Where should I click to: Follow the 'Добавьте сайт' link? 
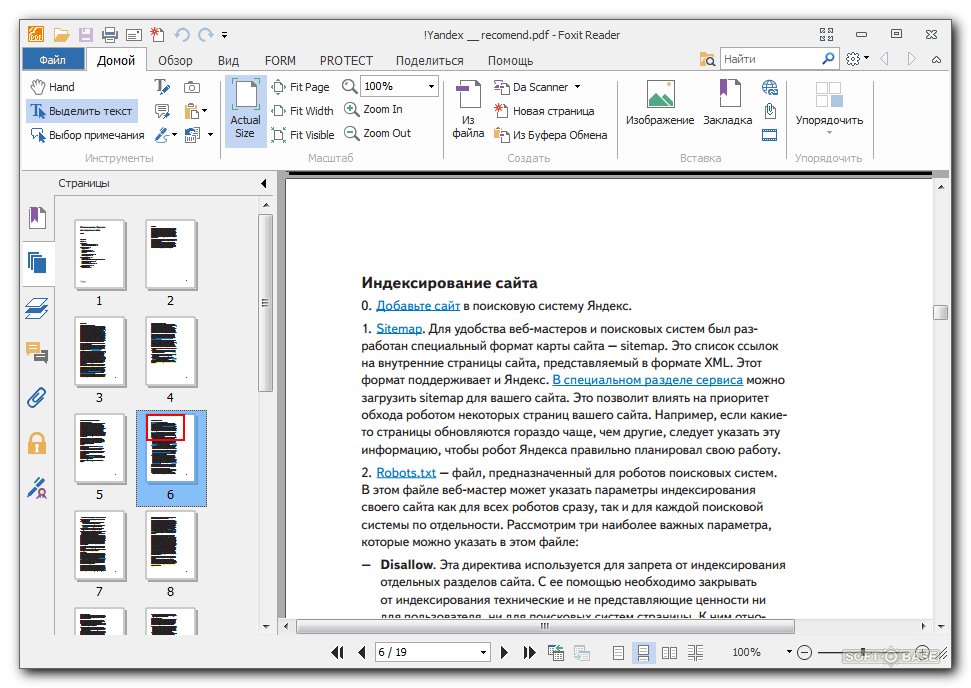(418, 306)
